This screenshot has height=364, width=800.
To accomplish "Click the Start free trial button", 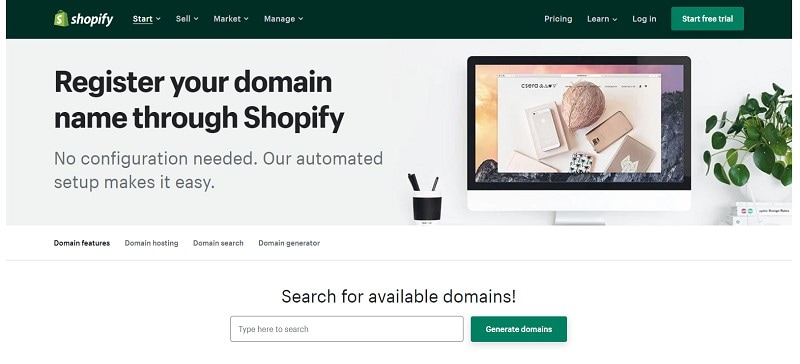I will [707, 19].
